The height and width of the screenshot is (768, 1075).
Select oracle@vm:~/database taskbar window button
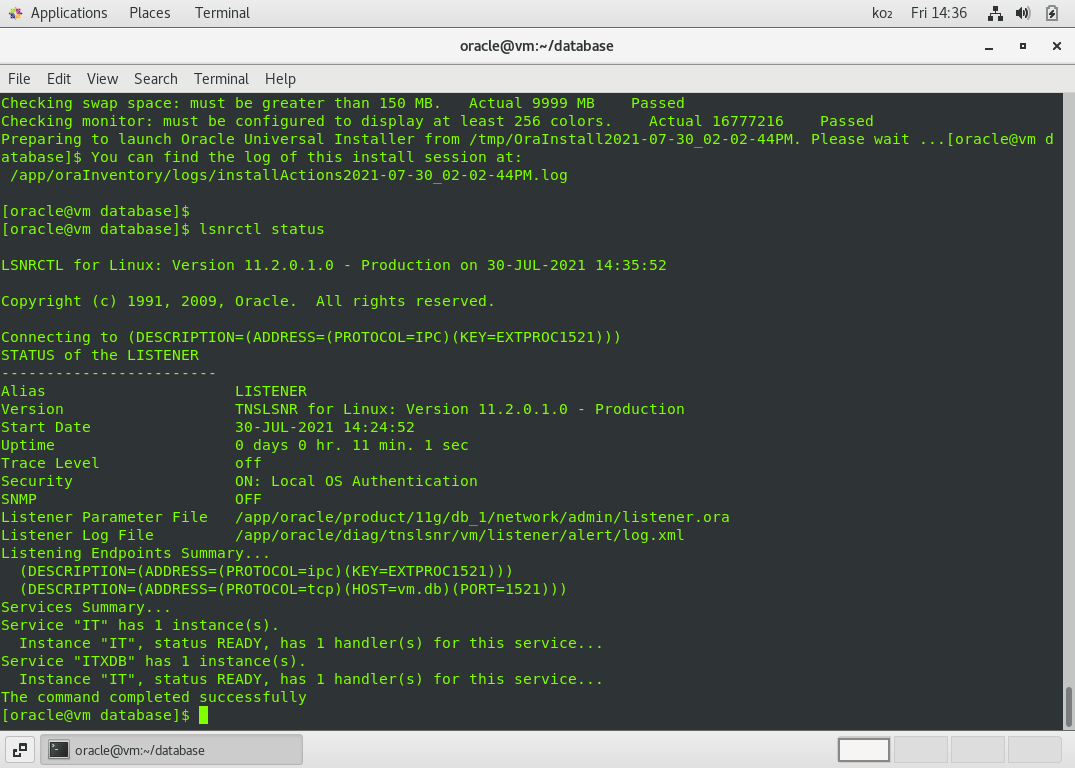coord(171,749)
